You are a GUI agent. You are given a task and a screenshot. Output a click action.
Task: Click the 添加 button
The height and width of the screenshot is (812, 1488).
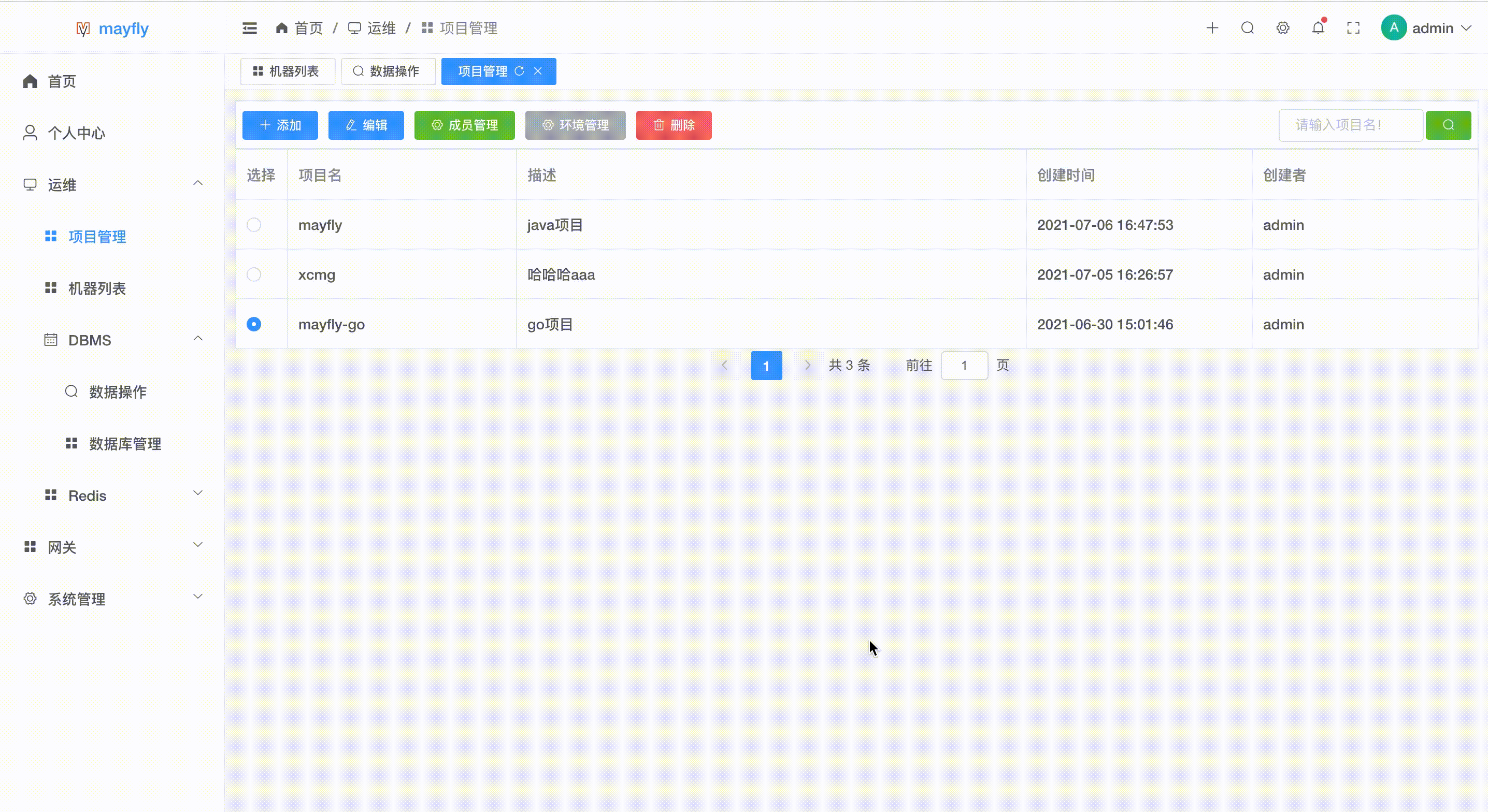(280, 125)
